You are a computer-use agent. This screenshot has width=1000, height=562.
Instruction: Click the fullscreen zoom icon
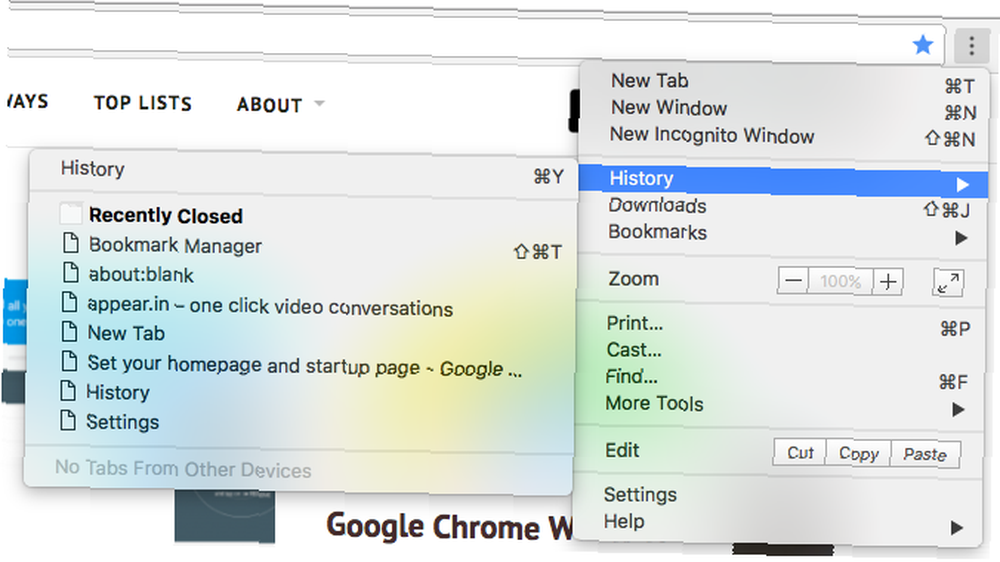click(x=948, y=283)
